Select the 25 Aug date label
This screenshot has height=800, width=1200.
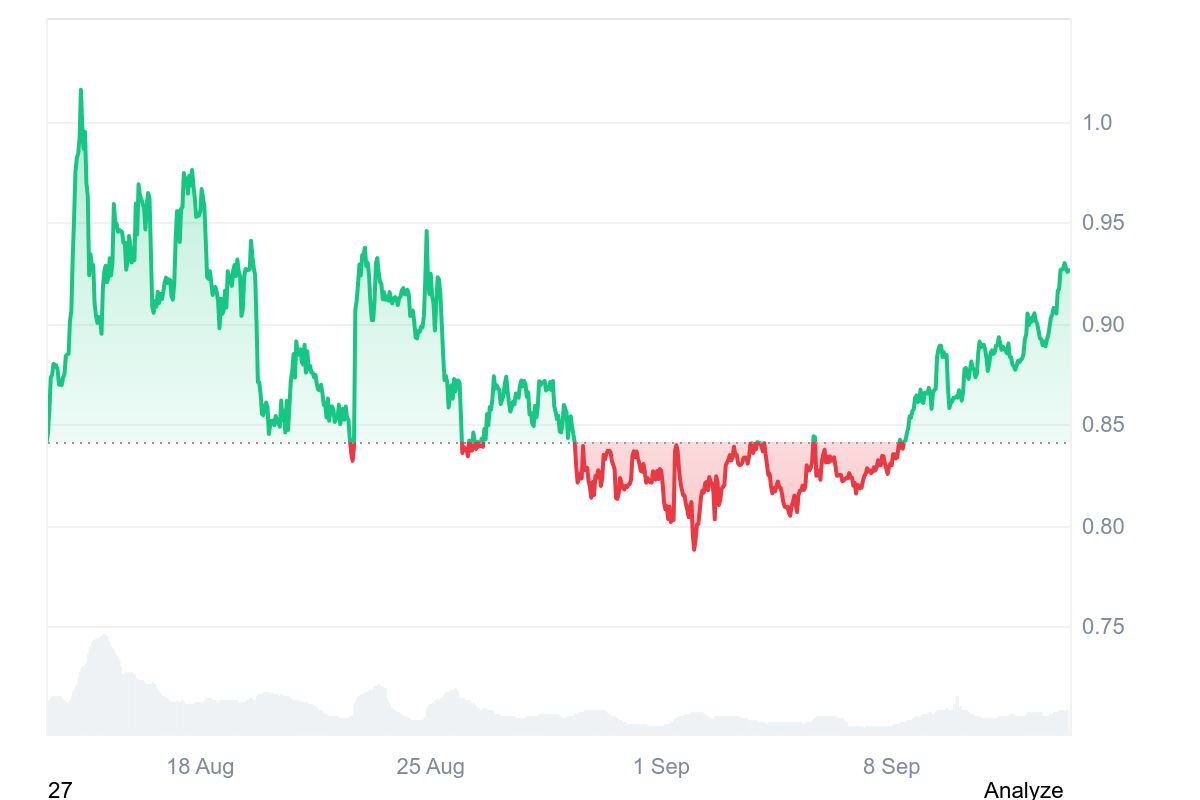pos(430,767)
